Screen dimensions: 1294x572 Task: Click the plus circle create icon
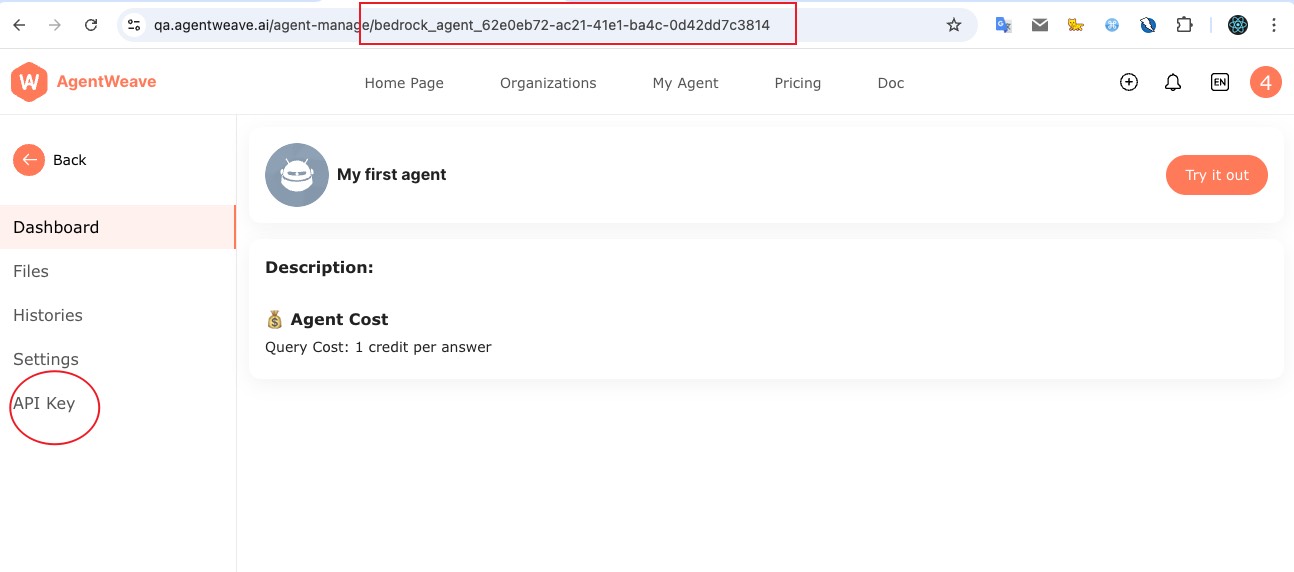1129,82
